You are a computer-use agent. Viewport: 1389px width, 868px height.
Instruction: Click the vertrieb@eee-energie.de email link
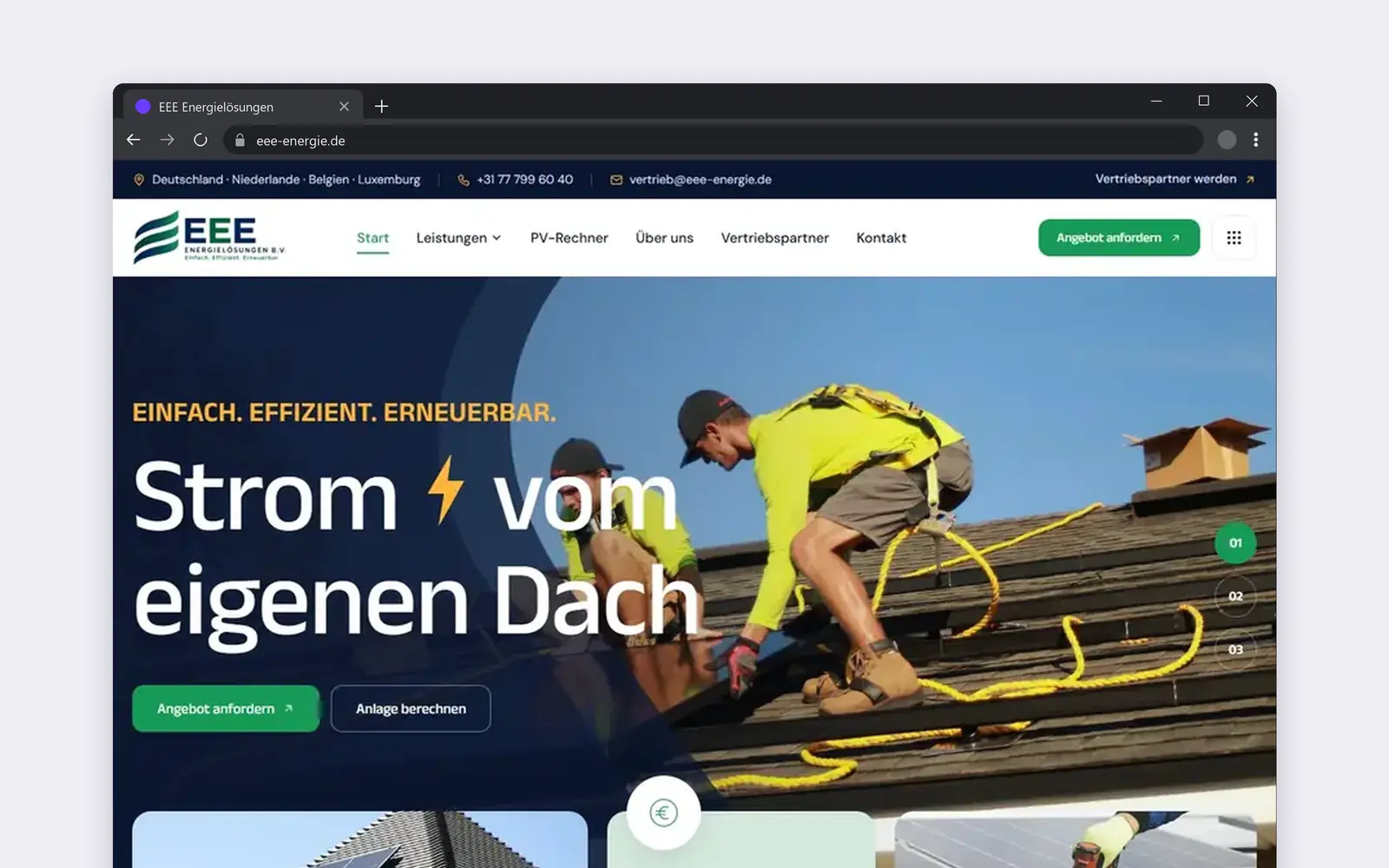coord(700,180)
